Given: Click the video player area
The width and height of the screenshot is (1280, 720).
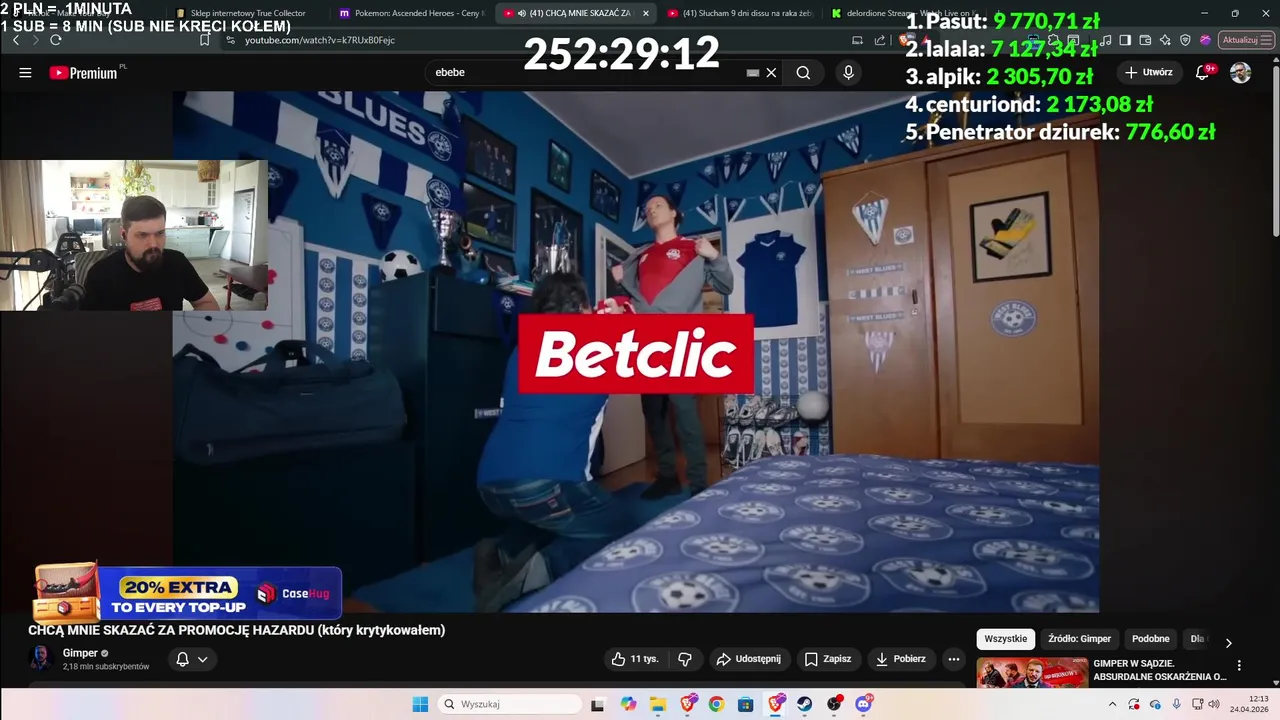Looking at the screenshot, I should (x=636, y=352).
